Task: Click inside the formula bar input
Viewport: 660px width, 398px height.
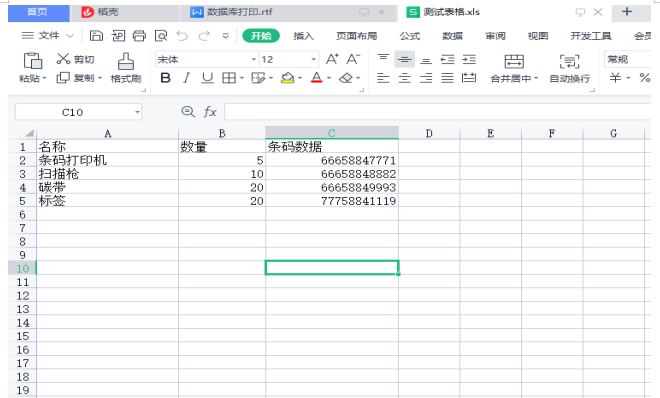Action: click(x=438, y=112)
